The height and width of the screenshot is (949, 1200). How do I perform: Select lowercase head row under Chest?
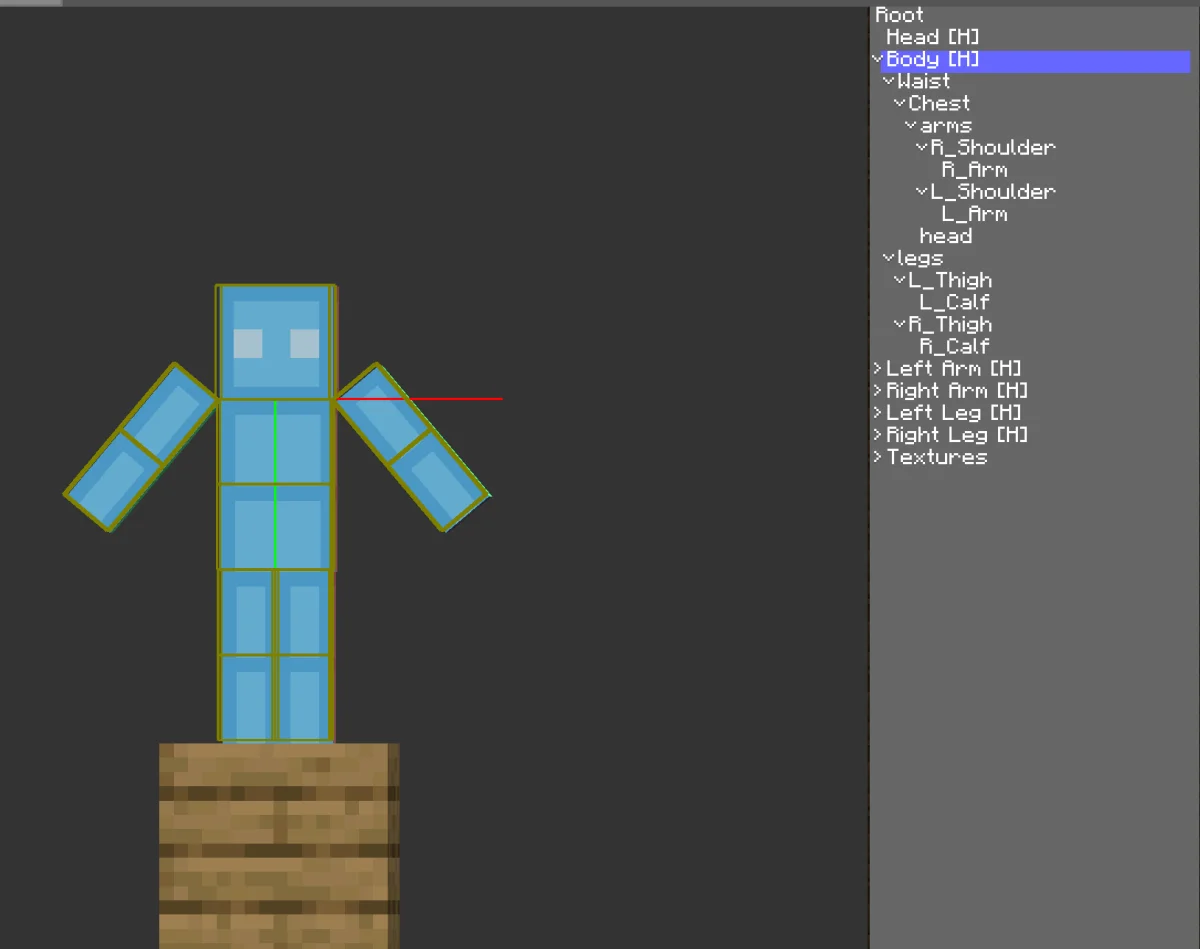point(946,236)
